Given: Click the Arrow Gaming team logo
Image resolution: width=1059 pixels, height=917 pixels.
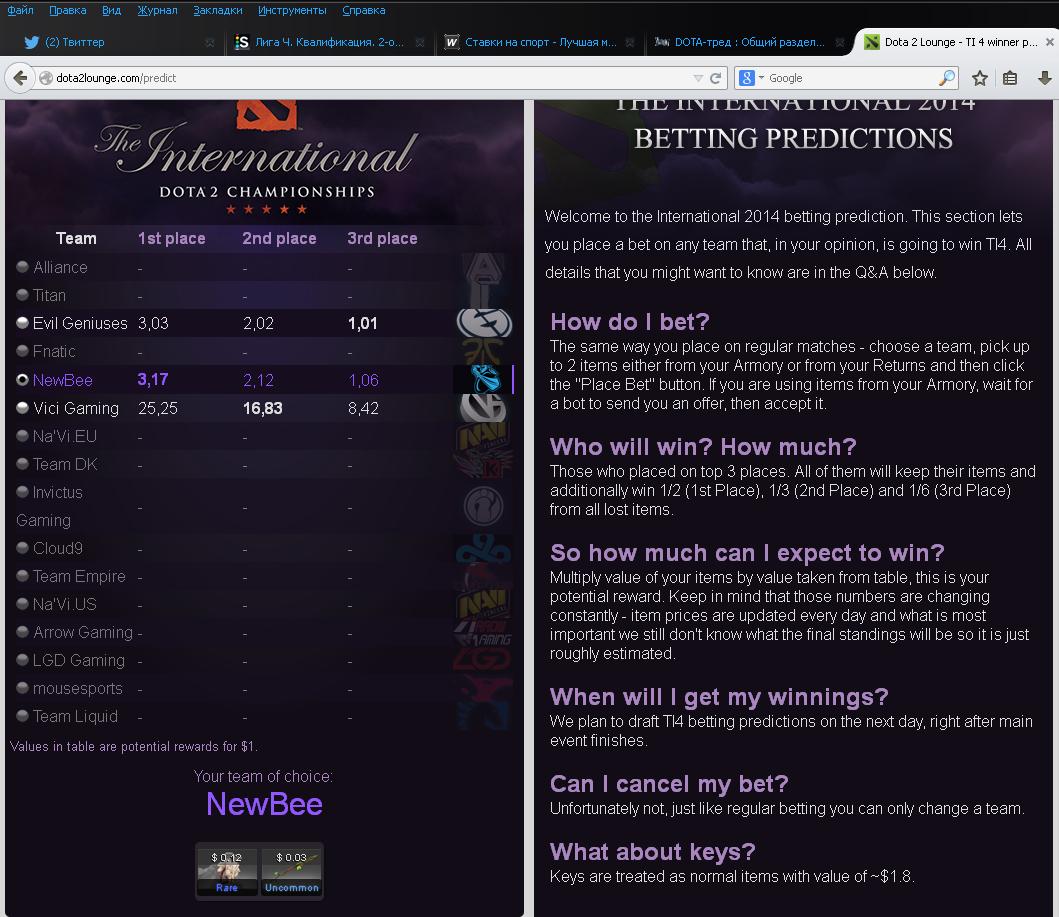Looking at the screenshot, I should point(484,633).
